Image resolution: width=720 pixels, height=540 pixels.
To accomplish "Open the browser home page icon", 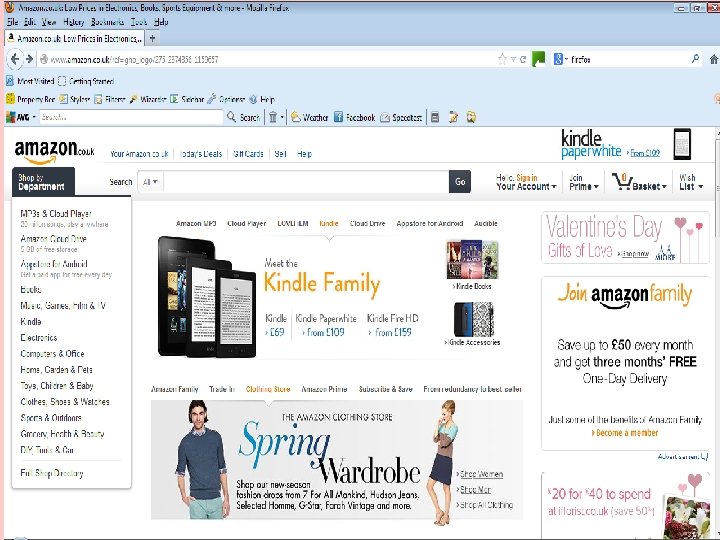I will coord(714,59).
